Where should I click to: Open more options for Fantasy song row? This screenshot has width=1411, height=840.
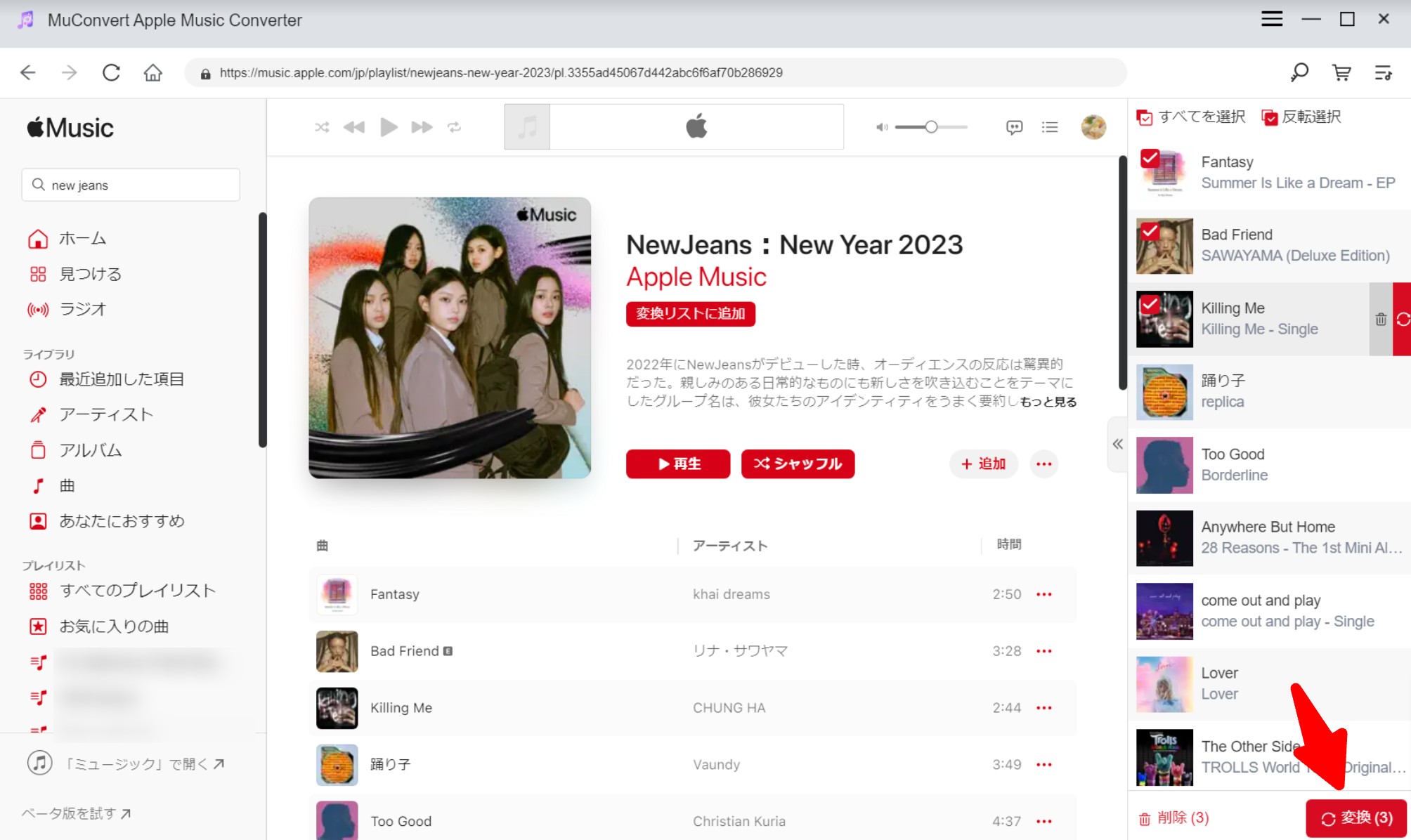tap(1044, 594)
